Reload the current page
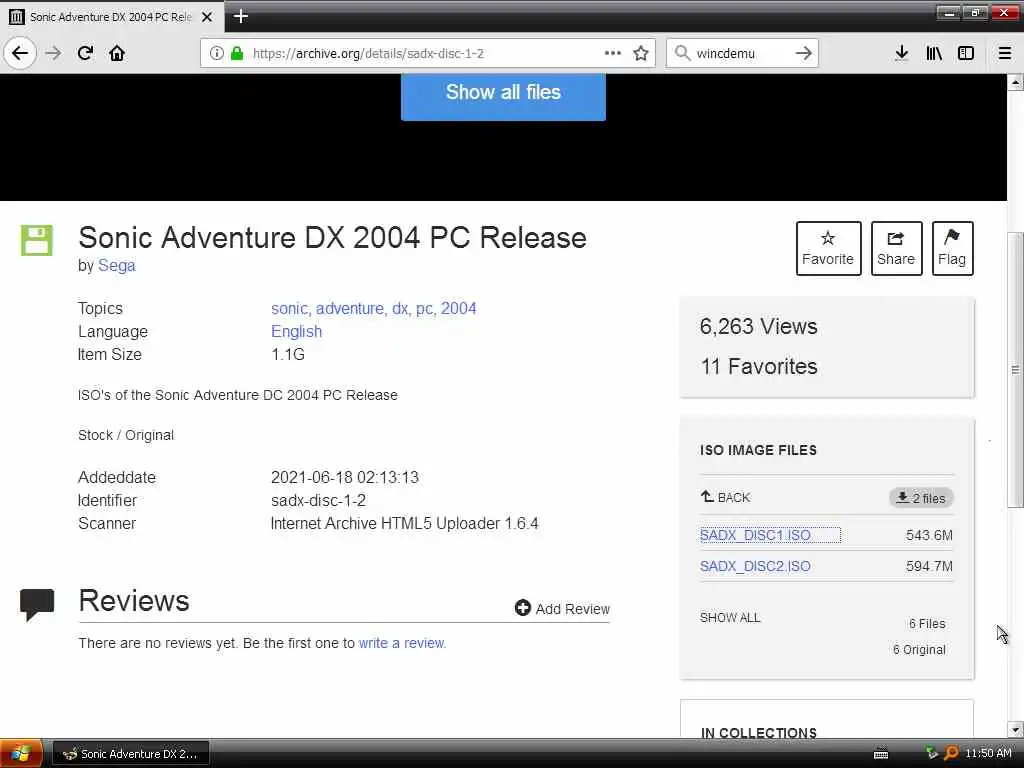Image resolution: width=1024 pixels, height=768 pixels. pos(86,53)
